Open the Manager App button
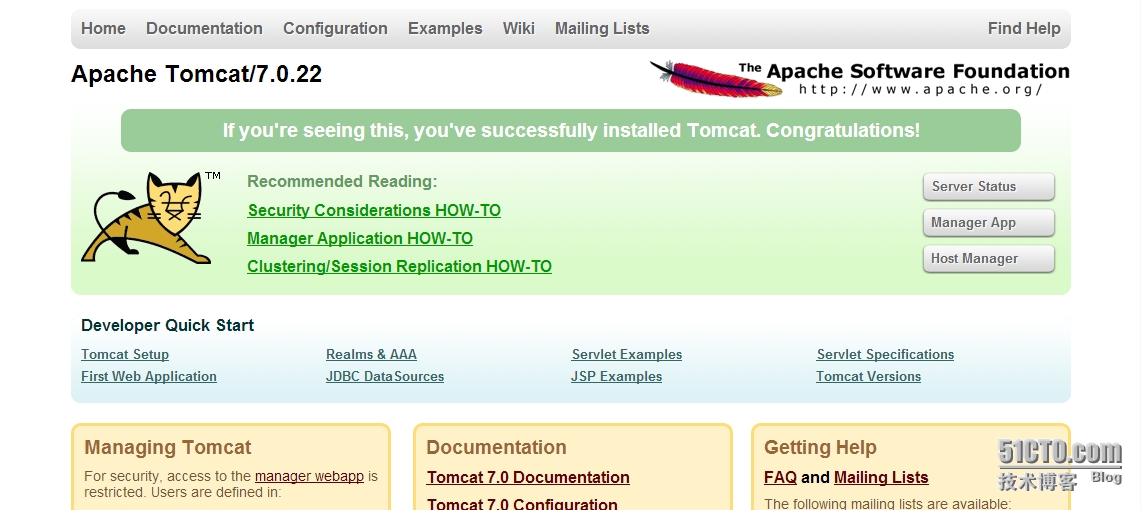Screen dimensions: 1141x510 click(x=988, y=223)
